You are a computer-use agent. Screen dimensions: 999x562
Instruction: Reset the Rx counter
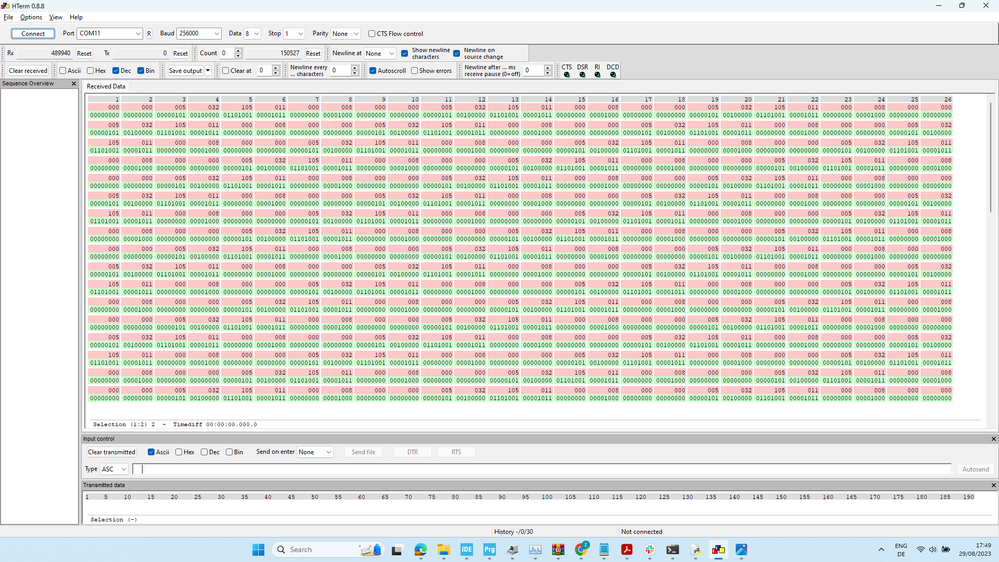click(x=84, y=54)
